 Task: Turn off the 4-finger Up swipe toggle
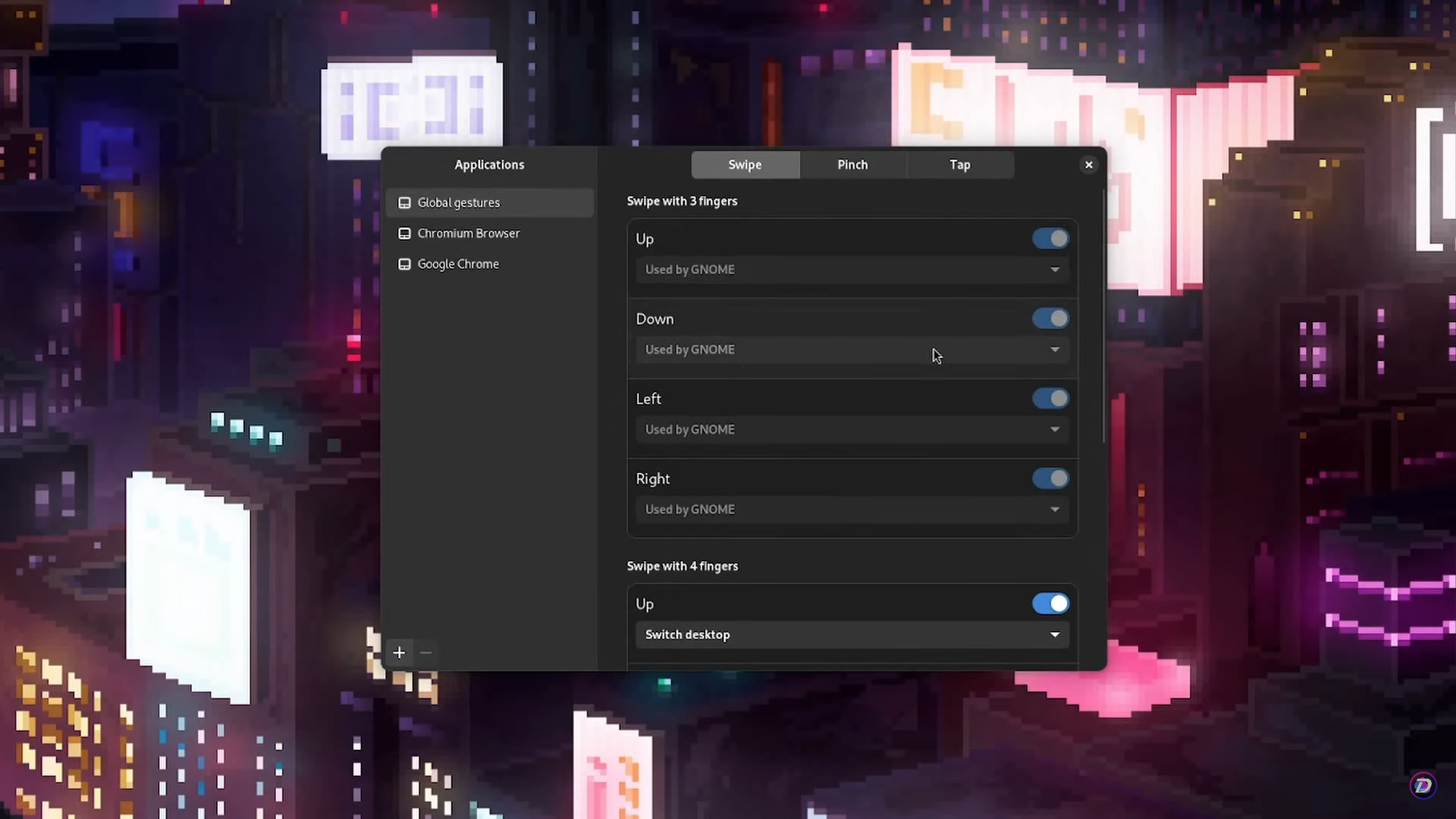(x=1050, y=604)
